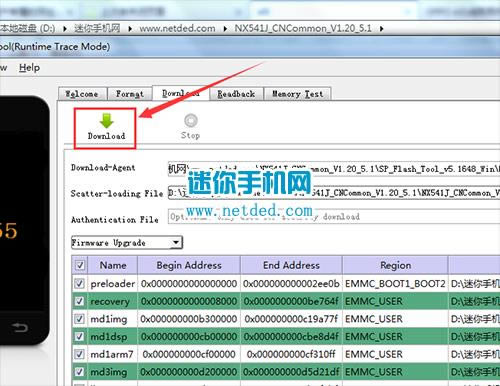The height and width of the screenshot is (386, 500).
Task: Click end address 0x000000000c19a77f cell
Action: coord(291,319)
